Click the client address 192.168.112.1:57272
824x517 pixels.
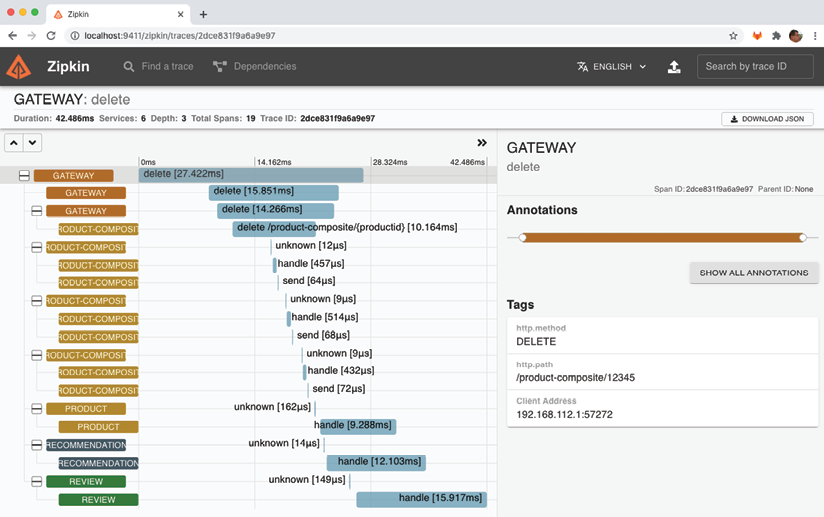click(x=564, y=415)
